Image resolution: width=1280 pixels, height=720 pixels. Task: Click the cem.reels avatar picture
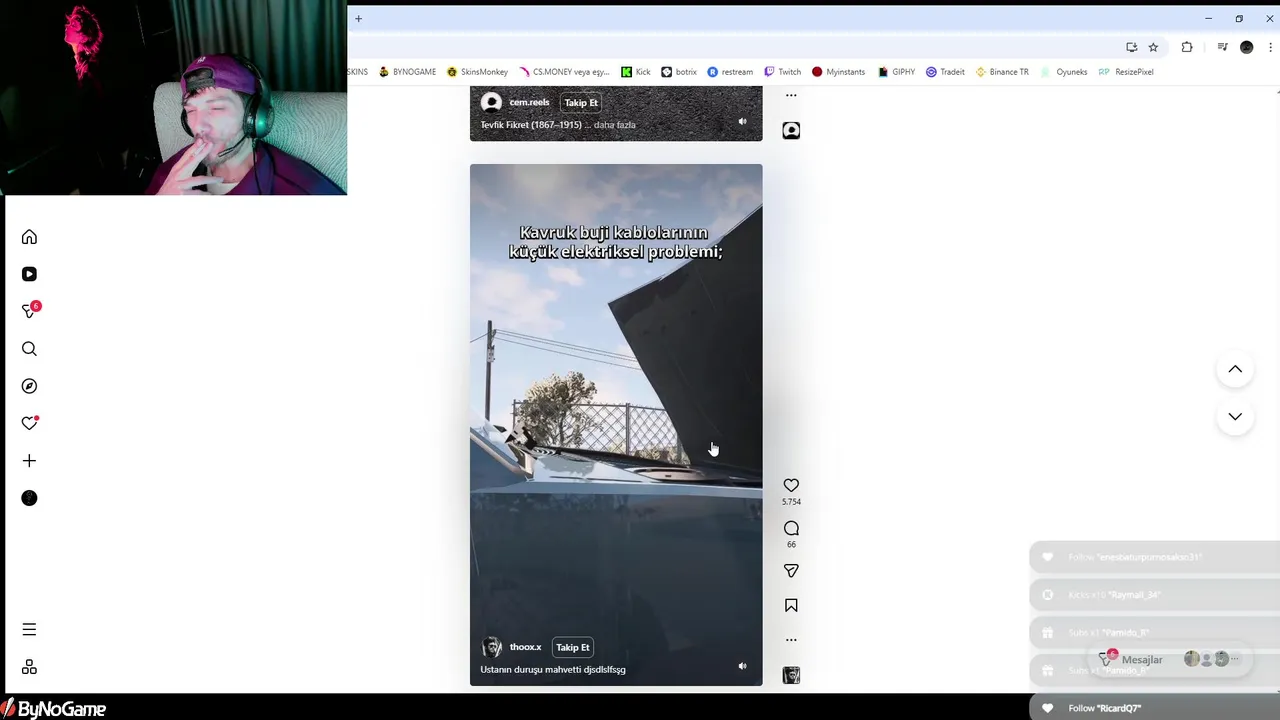(x=491, y=102)
